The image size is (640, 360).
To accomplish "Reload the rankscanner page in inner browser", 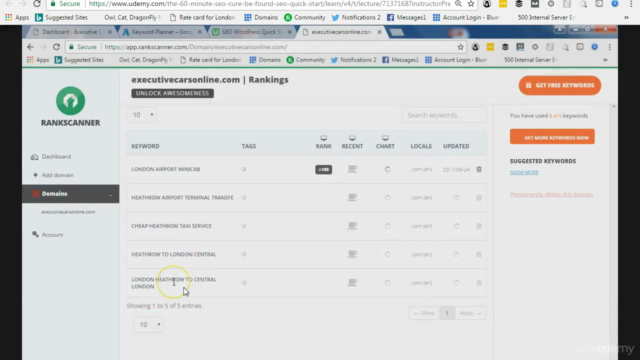I will (56, 47).
